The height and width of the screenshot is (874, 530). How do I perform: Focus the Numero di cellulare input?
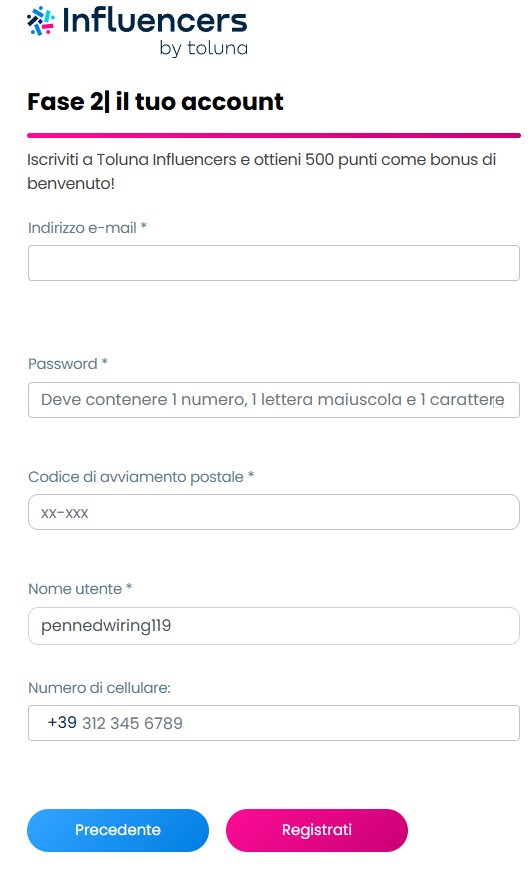(274, 723)
